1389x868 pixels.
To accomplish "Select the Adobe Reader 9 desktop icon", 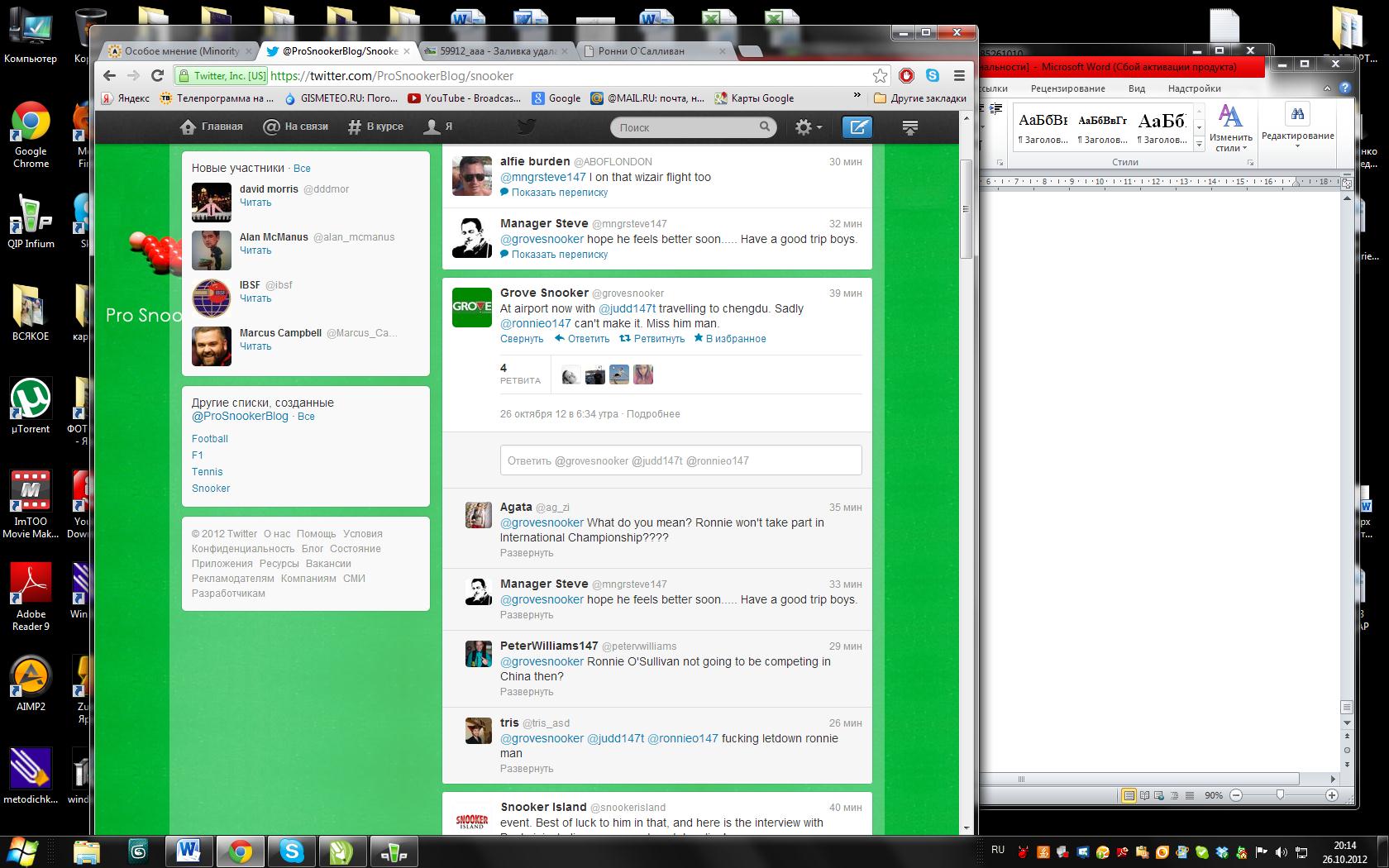I will (31, 597).
